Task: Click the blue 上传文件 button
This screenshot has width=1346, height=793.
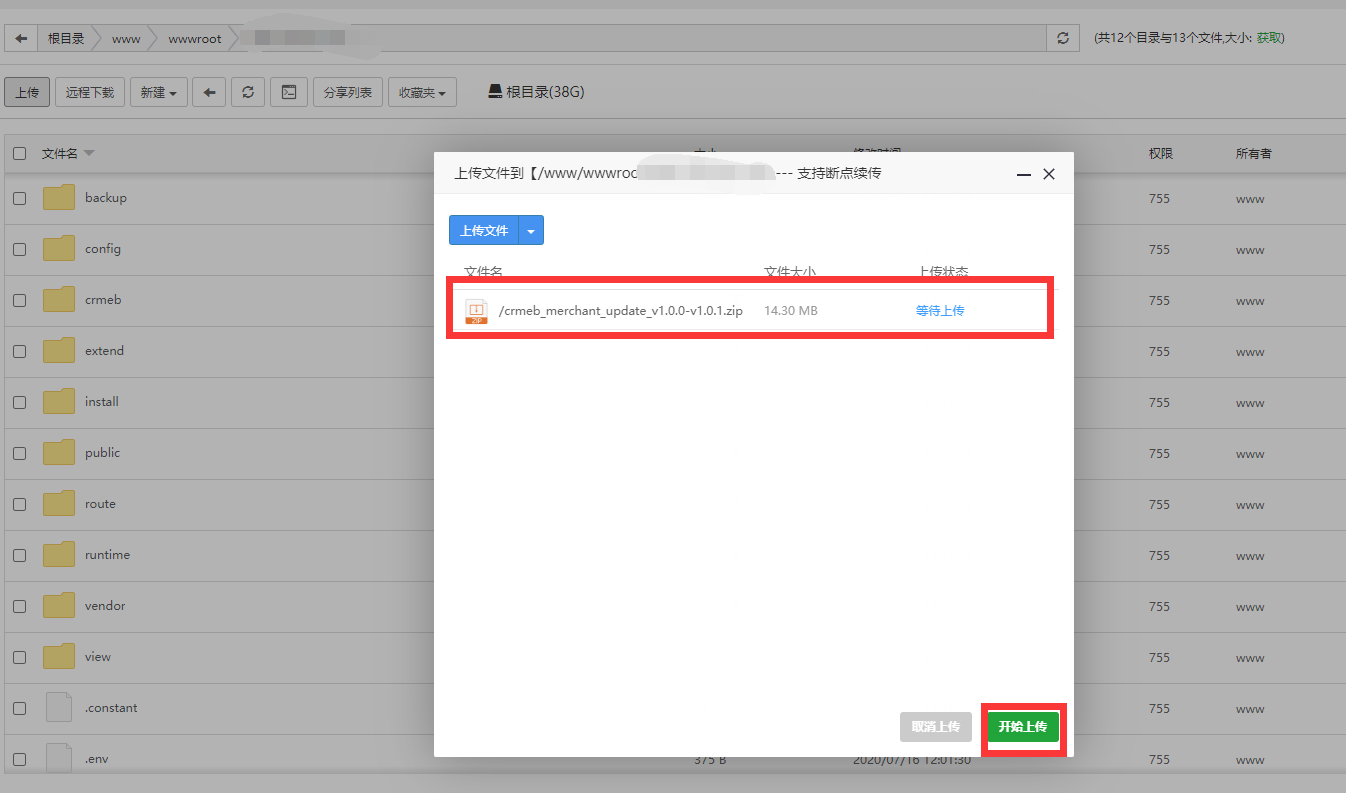Action: [x=484, y=230]
